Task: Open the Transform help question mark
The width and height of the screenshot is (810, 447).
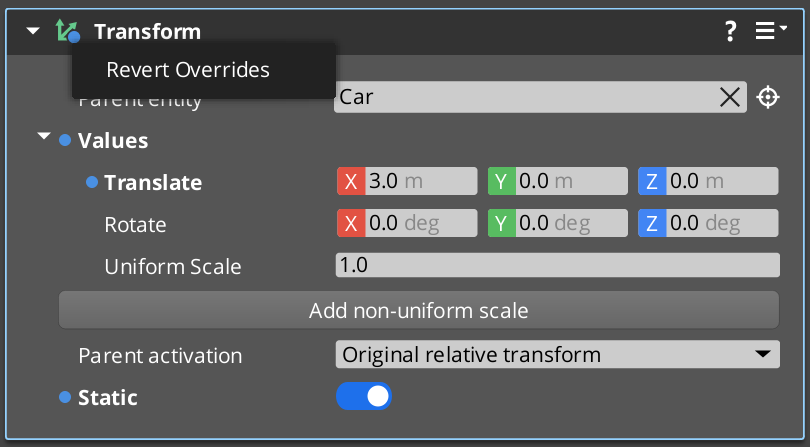Action: pos(731,32)
